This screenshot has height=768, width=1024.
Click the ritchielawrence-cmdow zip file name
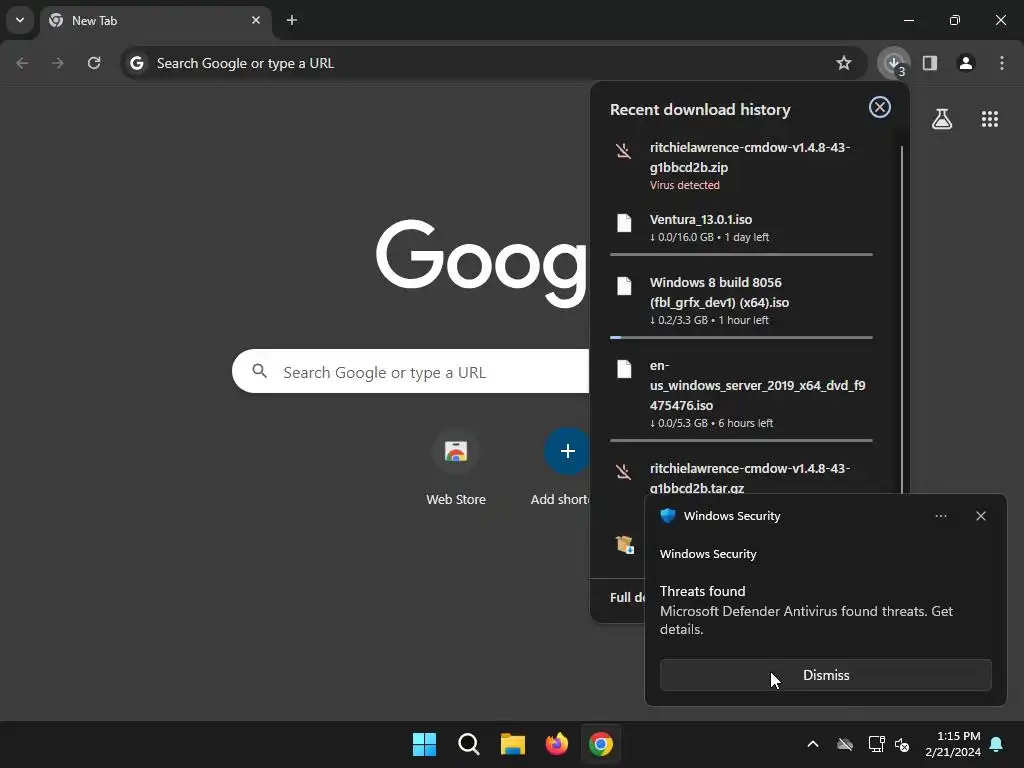tap(750, 157)
